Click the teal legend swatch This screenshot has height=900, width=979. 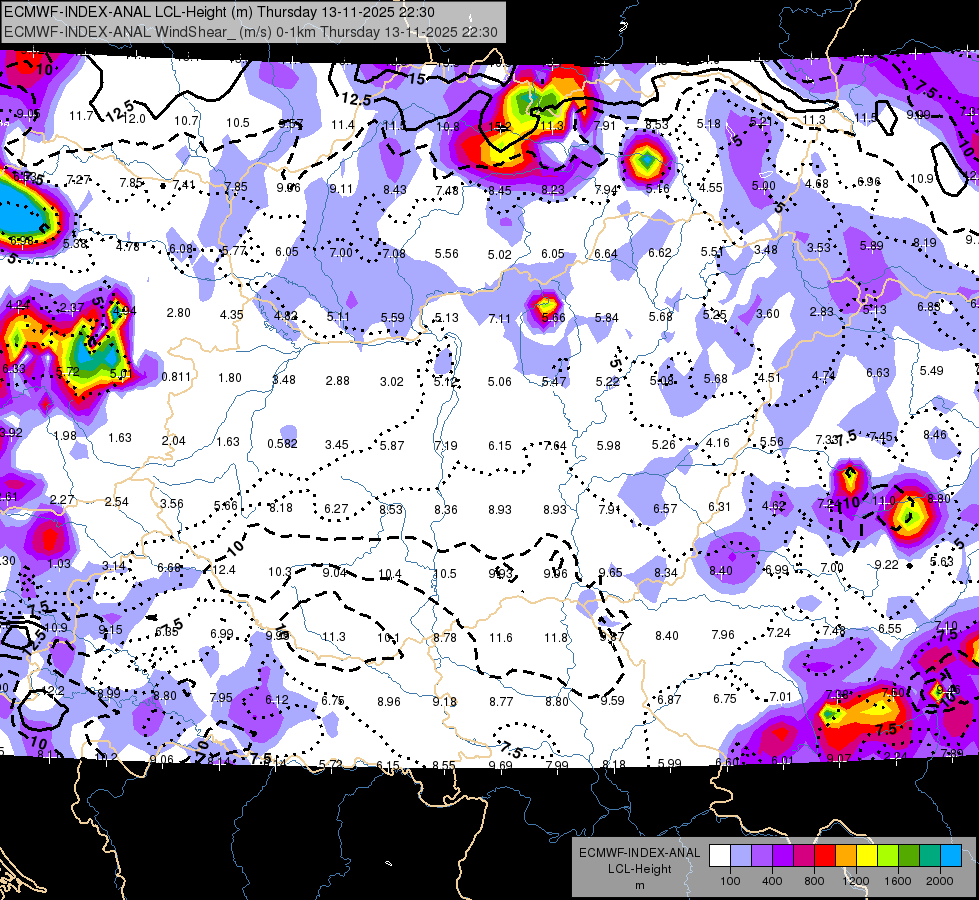click(929, 856)
